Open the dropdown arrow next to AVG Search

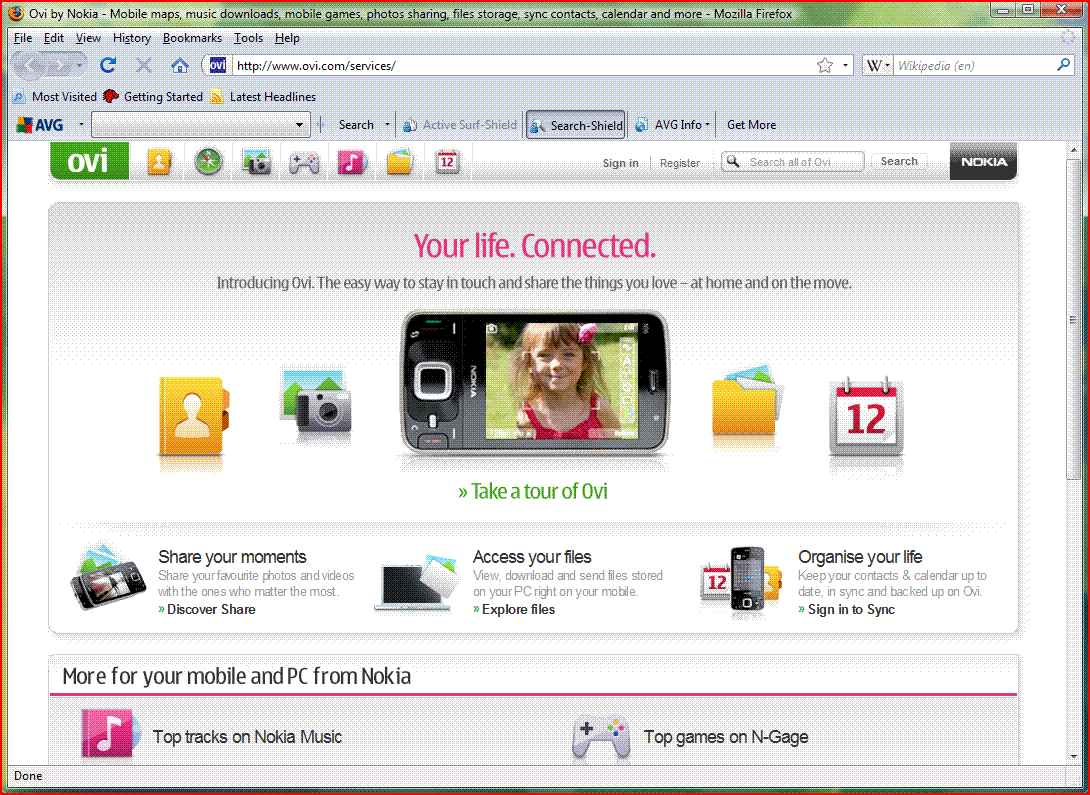(387, 125)
